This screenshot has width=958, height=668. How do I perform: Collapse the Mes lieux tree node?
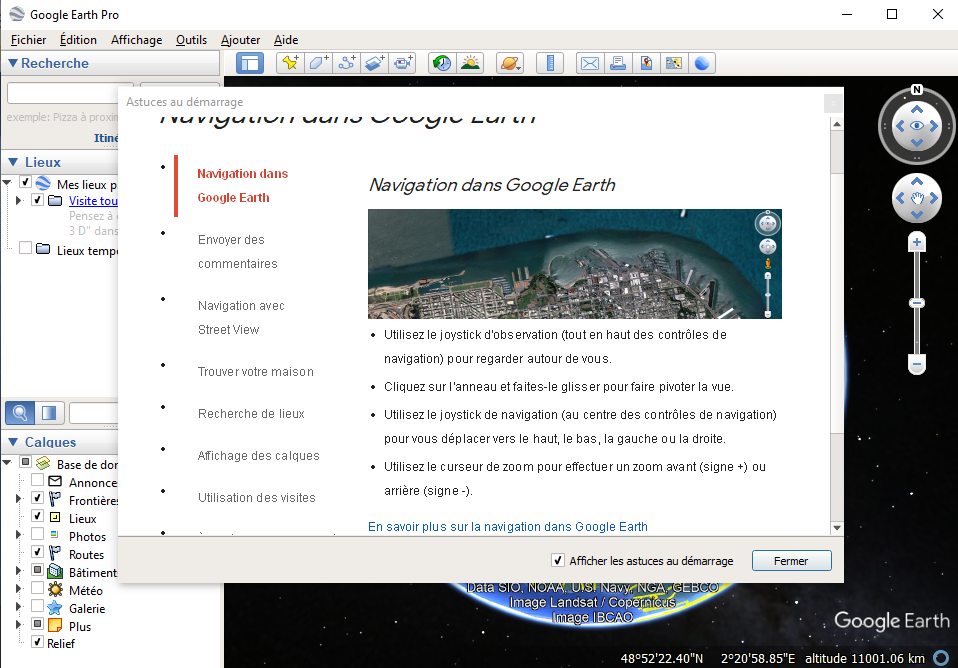[x=7, y=182]
